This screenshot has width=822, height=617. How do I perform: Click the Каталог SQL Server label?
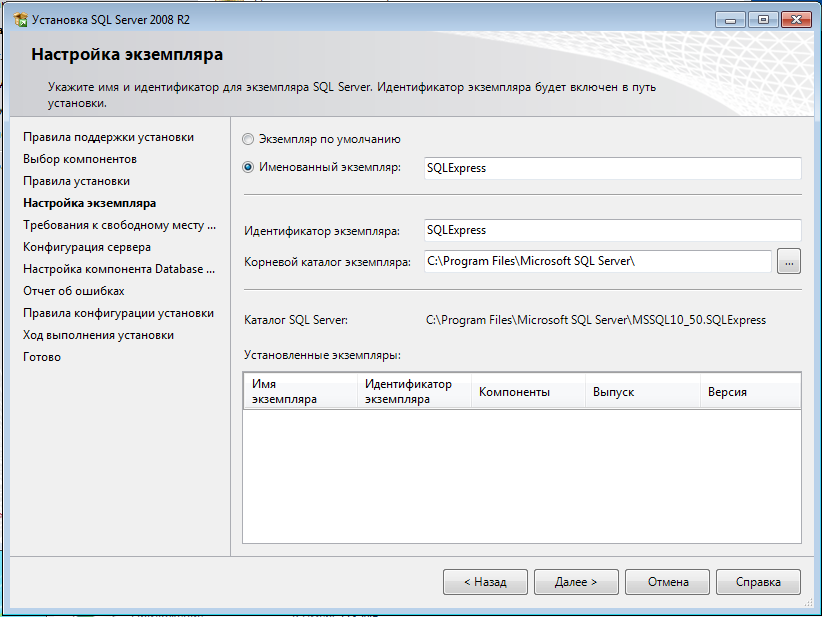[x=296, y=320]
